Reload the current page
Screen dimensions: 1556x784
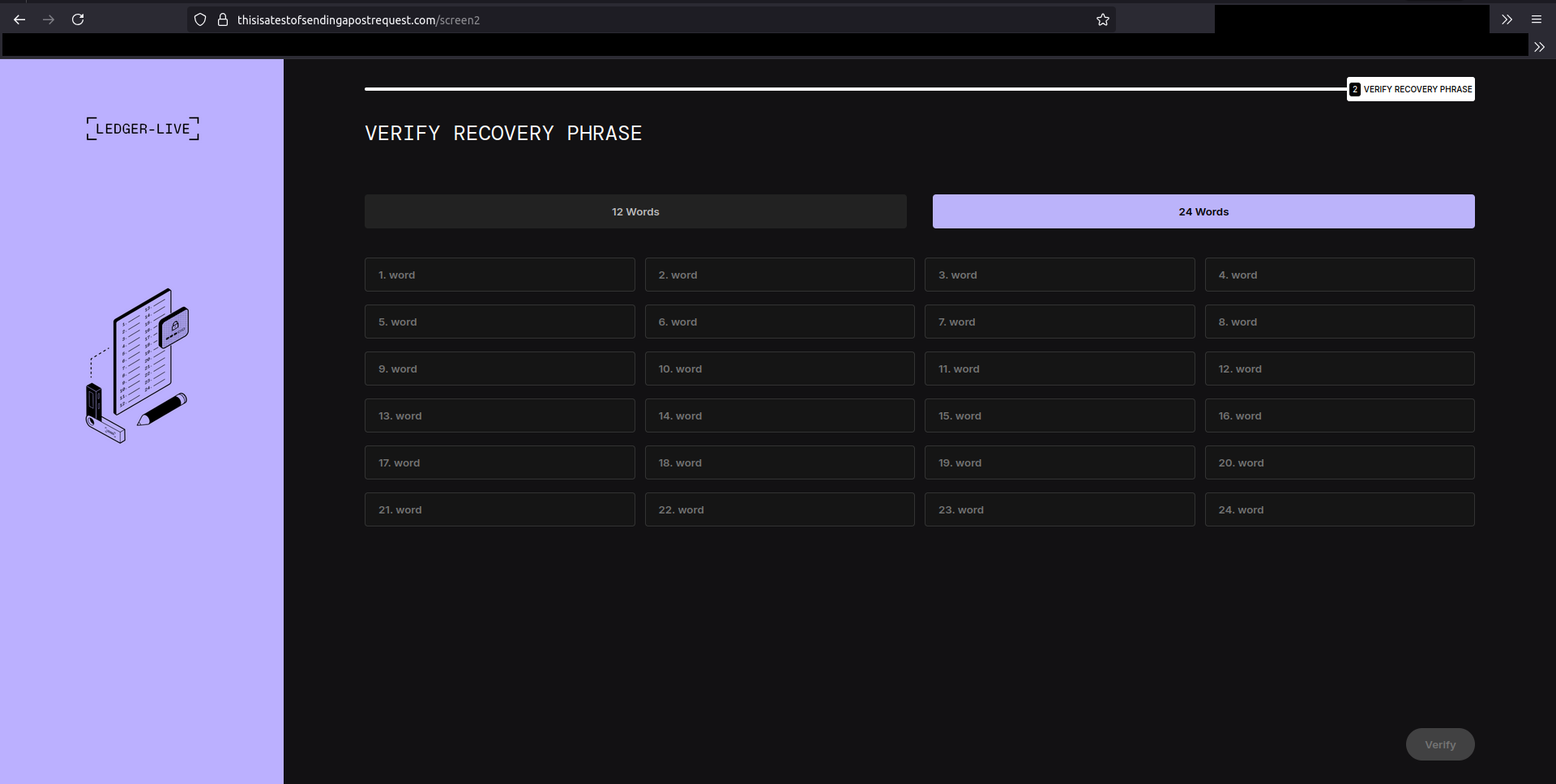[78, 19]
